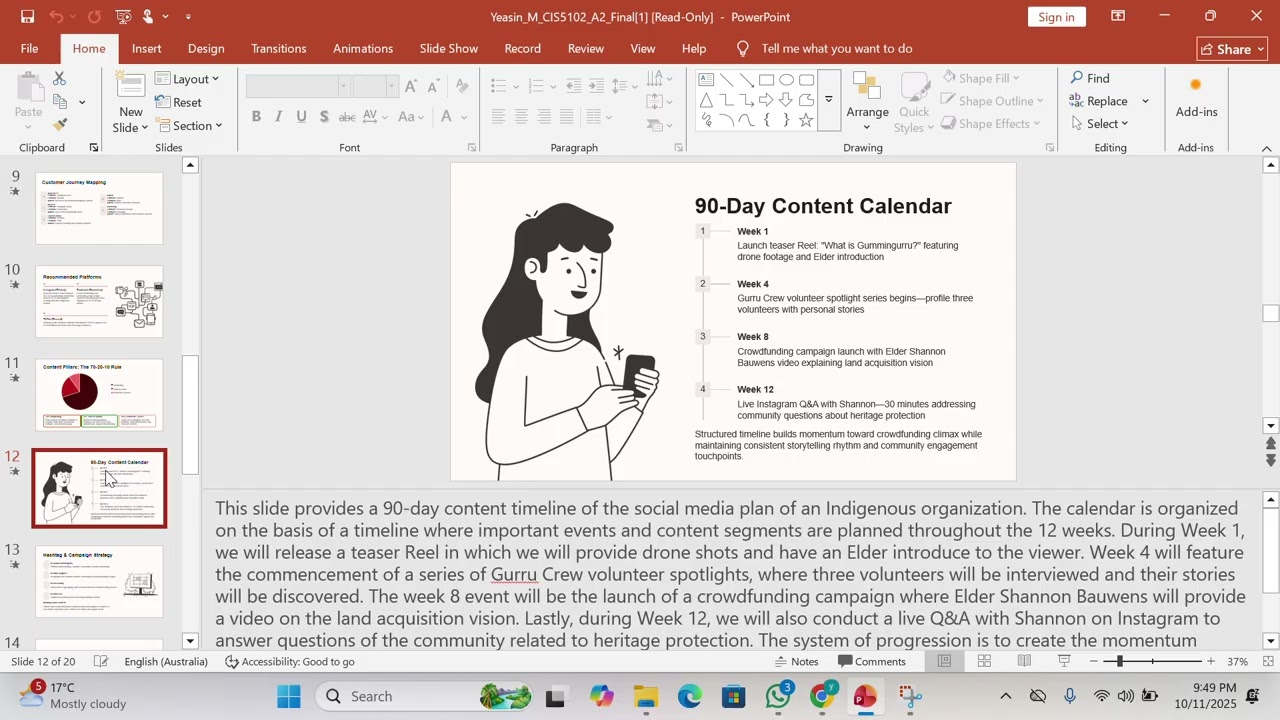Image resolution: width=1280 pixels, height=720 pixels.
Task: Start Slide Show from status bar icon
Action: coord(1064,661)
